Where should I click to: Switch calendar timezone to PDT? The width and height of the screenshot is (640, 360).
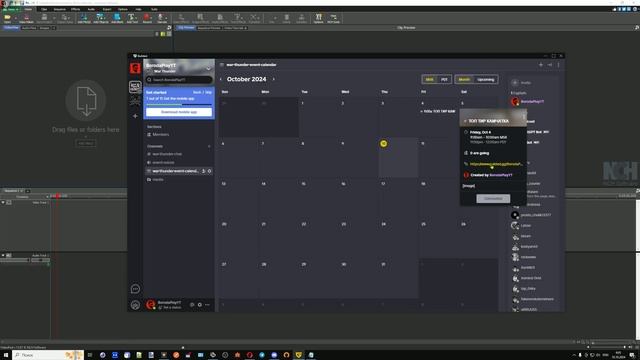click(444, 80)
